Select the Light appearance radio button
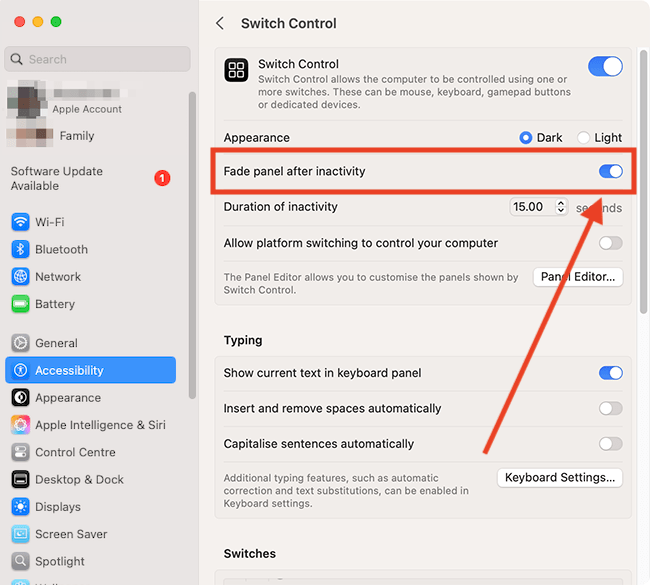The width and height of the screenshot is (650, 585). pyautogui.click(x=583, y=138)
